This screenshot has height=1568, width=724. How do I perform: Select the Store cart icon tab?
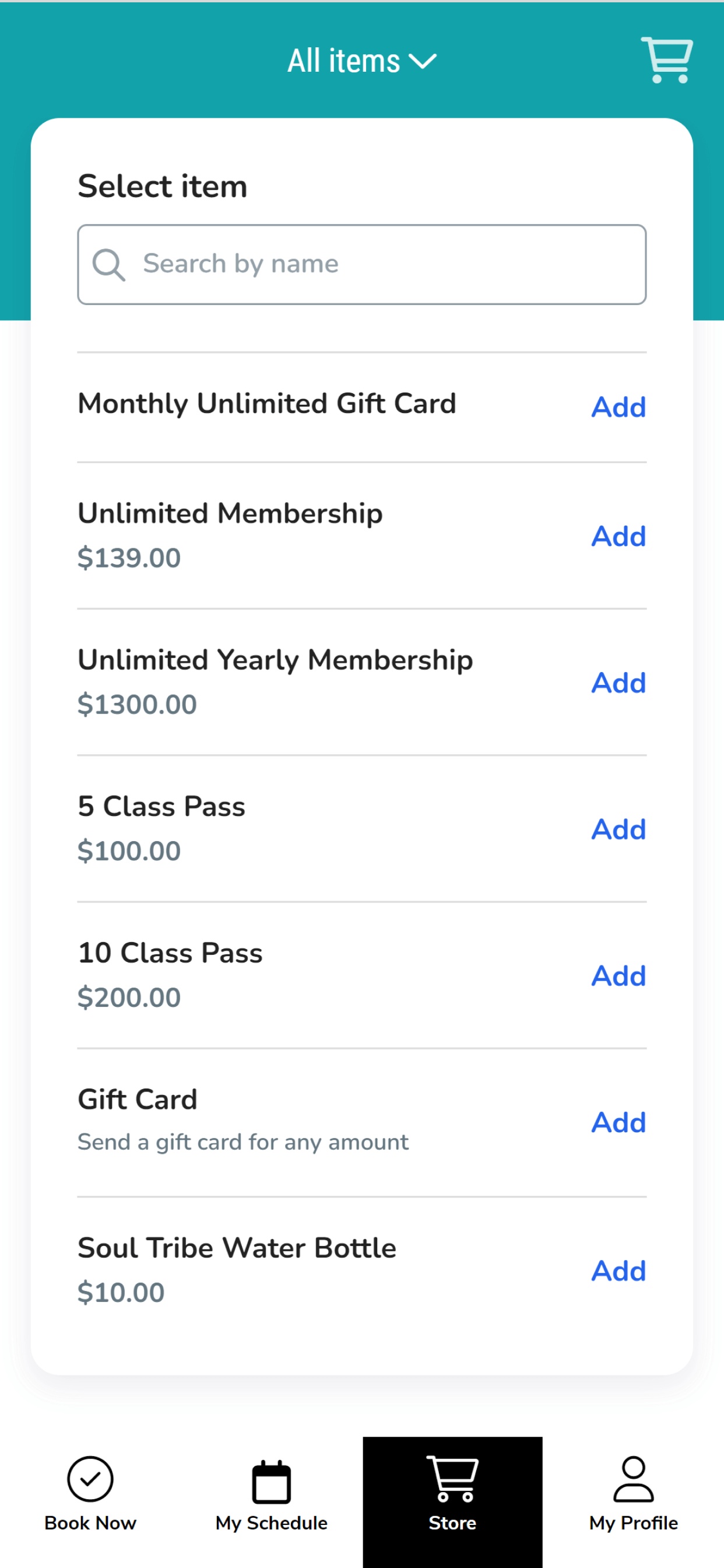pyautogui.click(x=452, y=1479)
